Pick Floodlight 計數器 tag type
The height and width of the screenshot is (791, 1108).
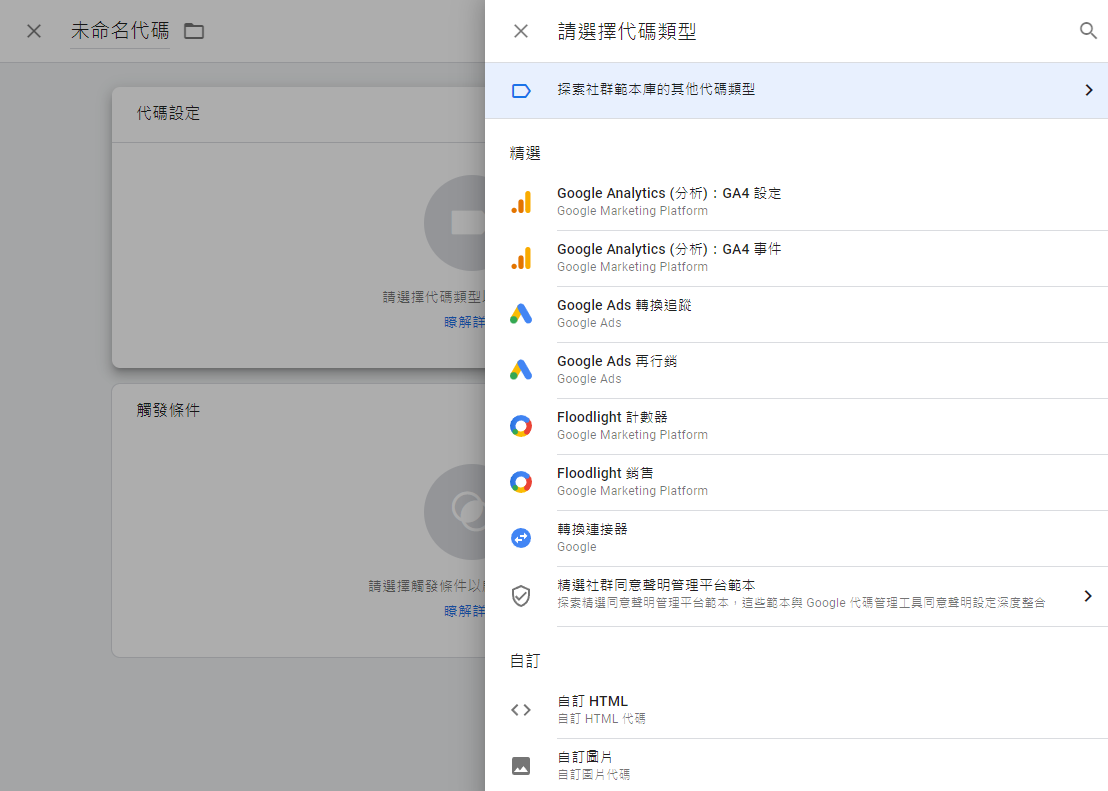click(796, 426)
